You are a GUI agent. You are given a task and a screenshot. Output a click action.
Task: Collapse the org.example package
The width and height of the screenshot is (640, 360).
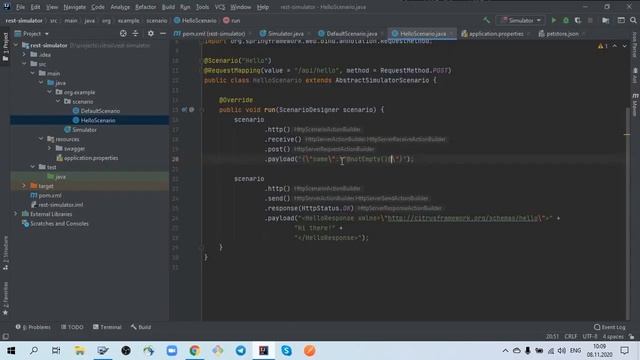click(x=50, y=92)
